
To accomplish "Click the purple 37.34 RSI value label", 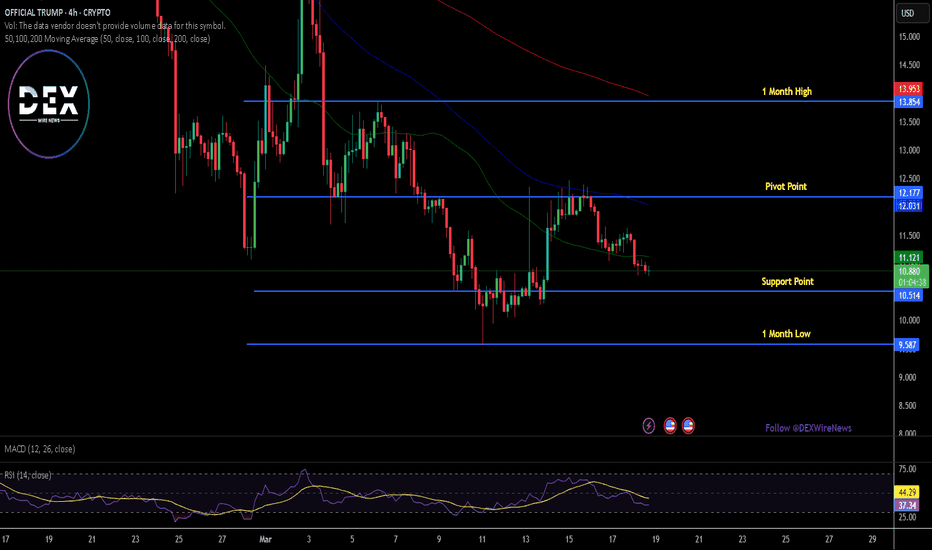I will (907, 505).
